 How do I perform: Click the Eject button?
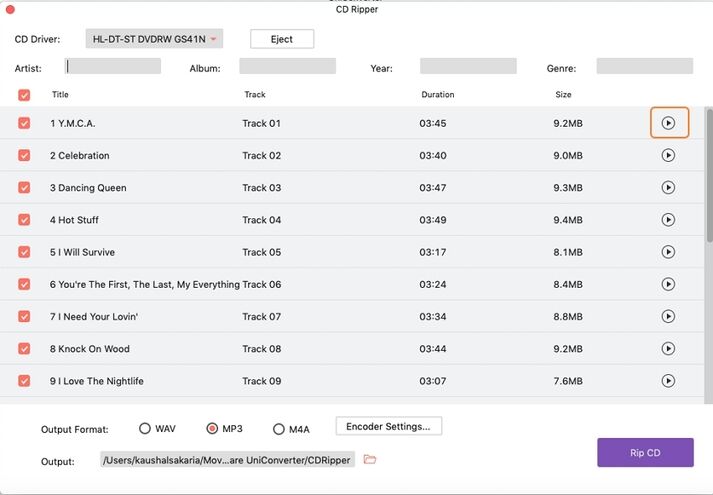click(282, 39)
